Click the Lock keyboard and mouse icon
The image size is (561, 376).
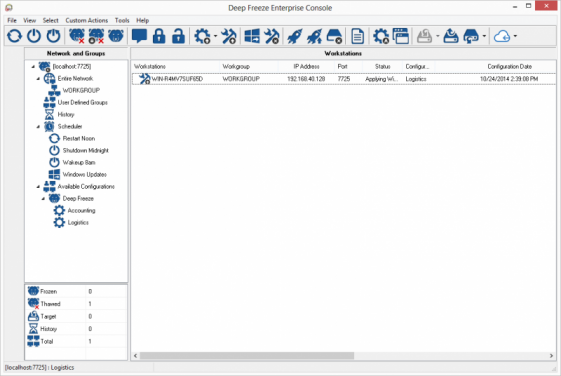[159, 36]
